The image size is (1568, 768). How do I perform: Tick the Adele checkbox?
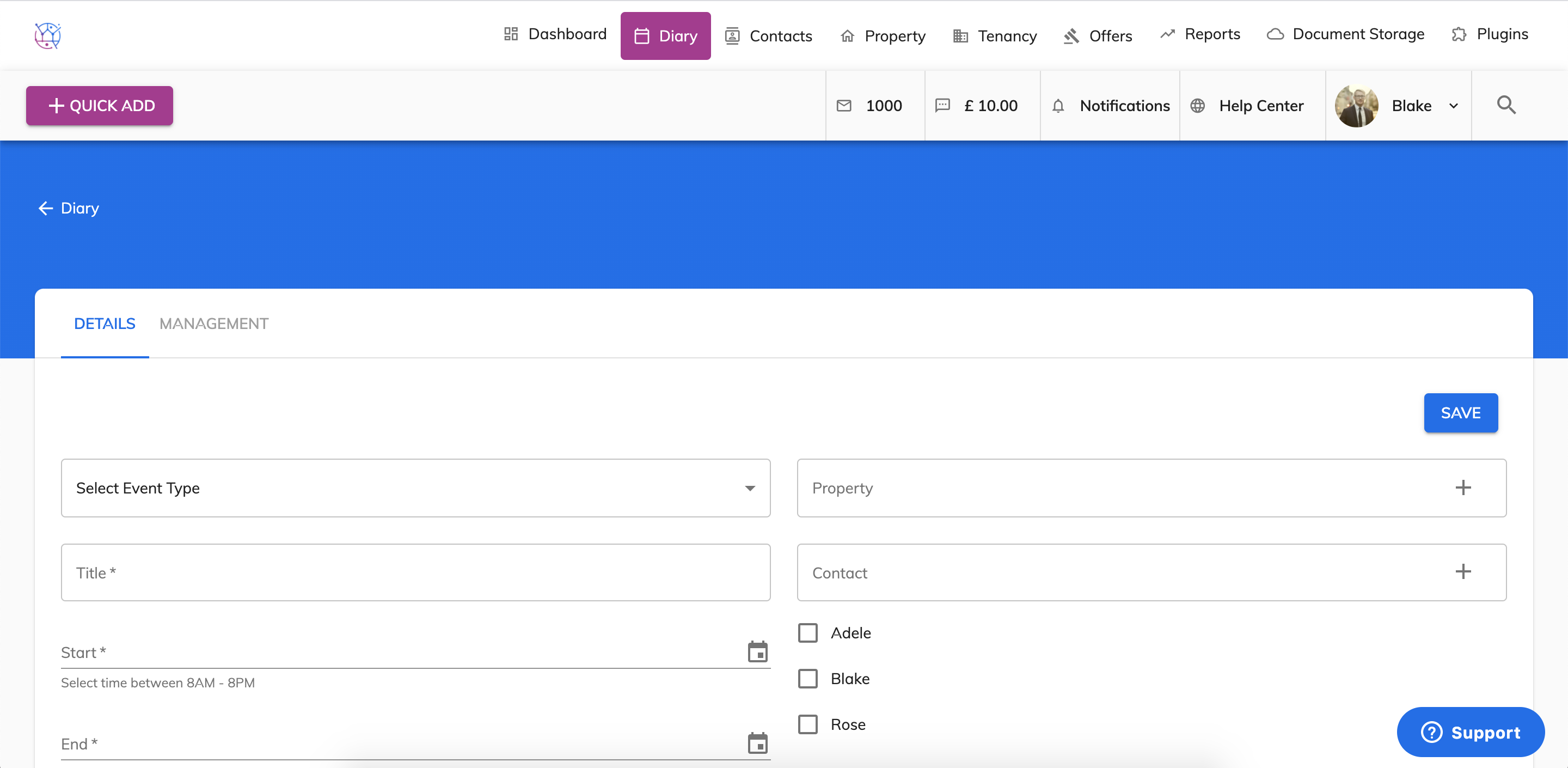[808, 633]
